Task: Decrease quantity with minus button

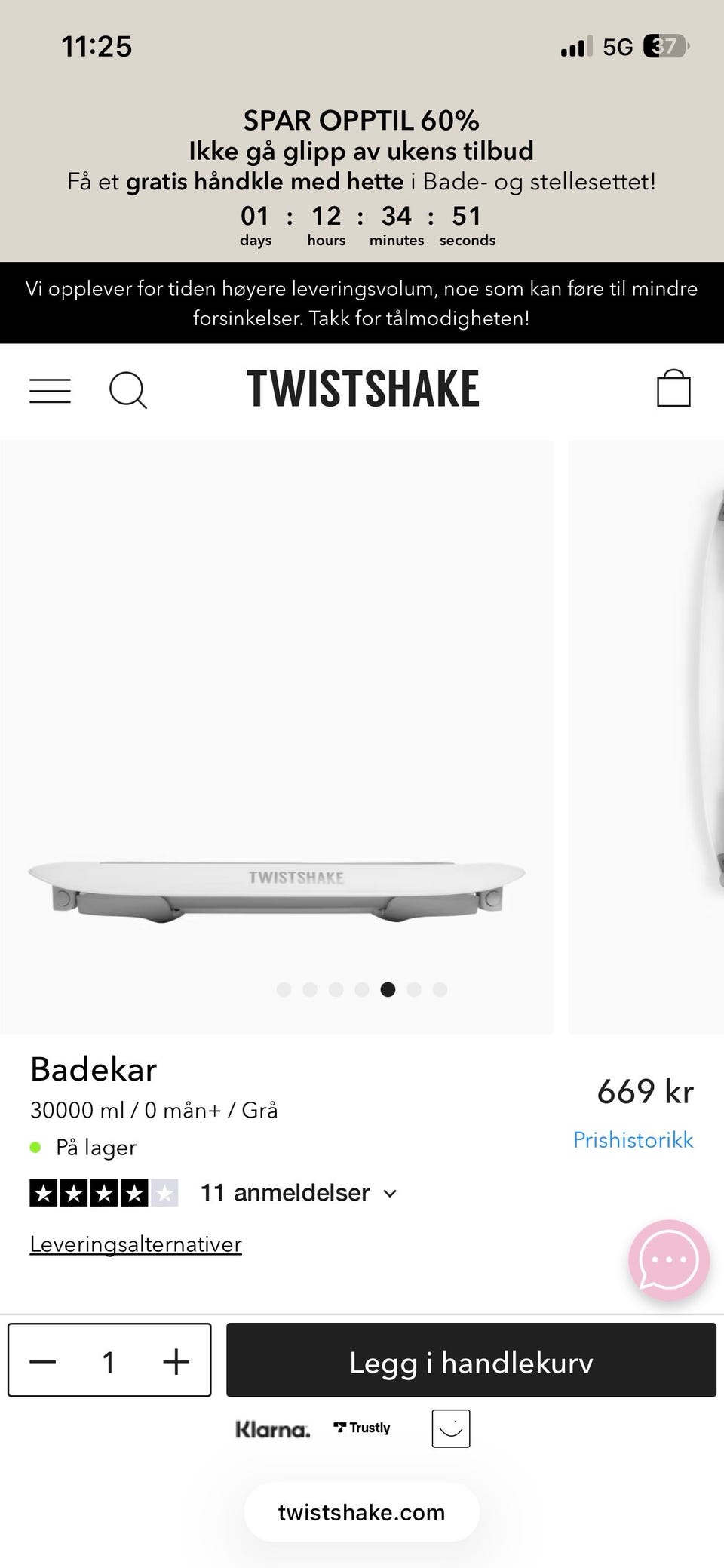Action: pyautogui.click(x=43, y=1362)
